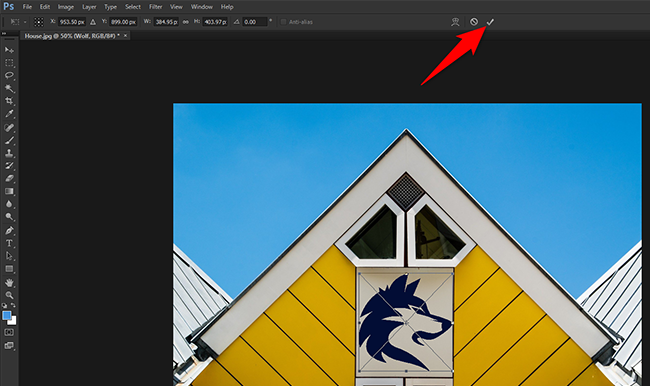Toggle the Anti-alias checkbox
This screenshot has height=386, width=650.
(x=284, y=22)
